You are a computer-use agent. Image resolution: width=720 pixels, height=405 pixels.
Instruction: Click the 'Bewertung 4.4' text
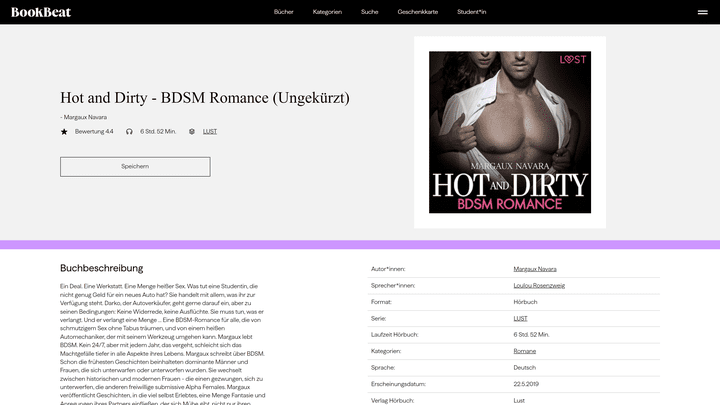point(94,131)
